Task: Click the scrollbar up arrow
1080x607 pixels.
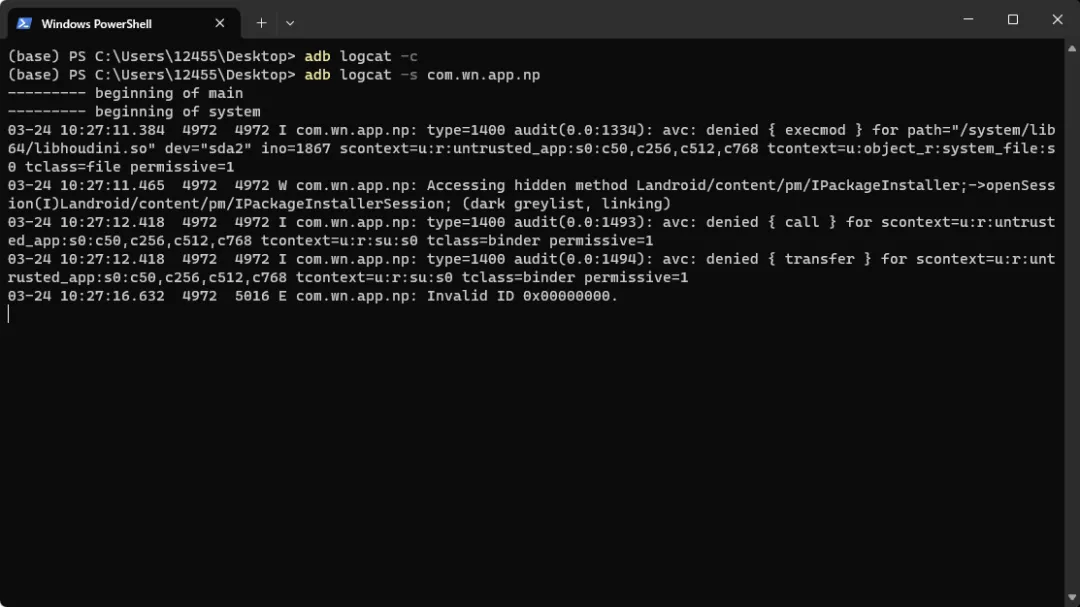Action: pos(1072,48)
